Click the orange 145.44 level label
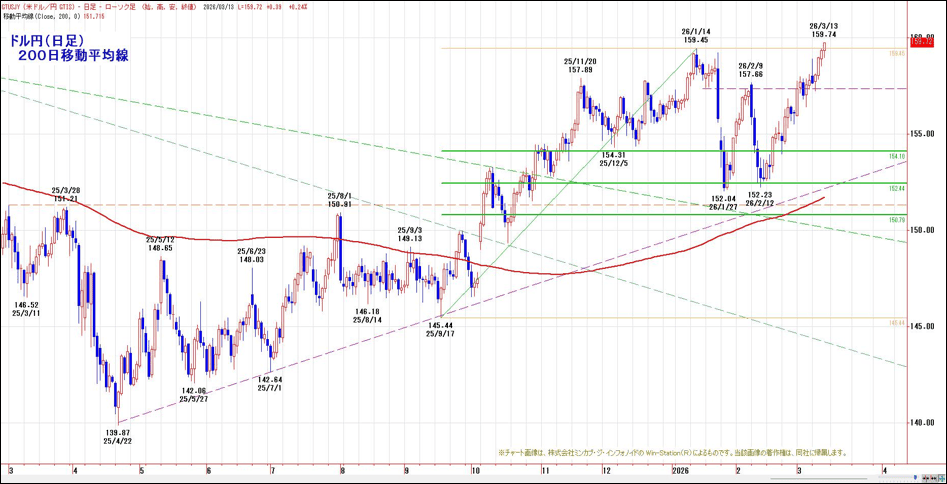The image size is (947, 484). pyautogui.click(x=896, y=323)
